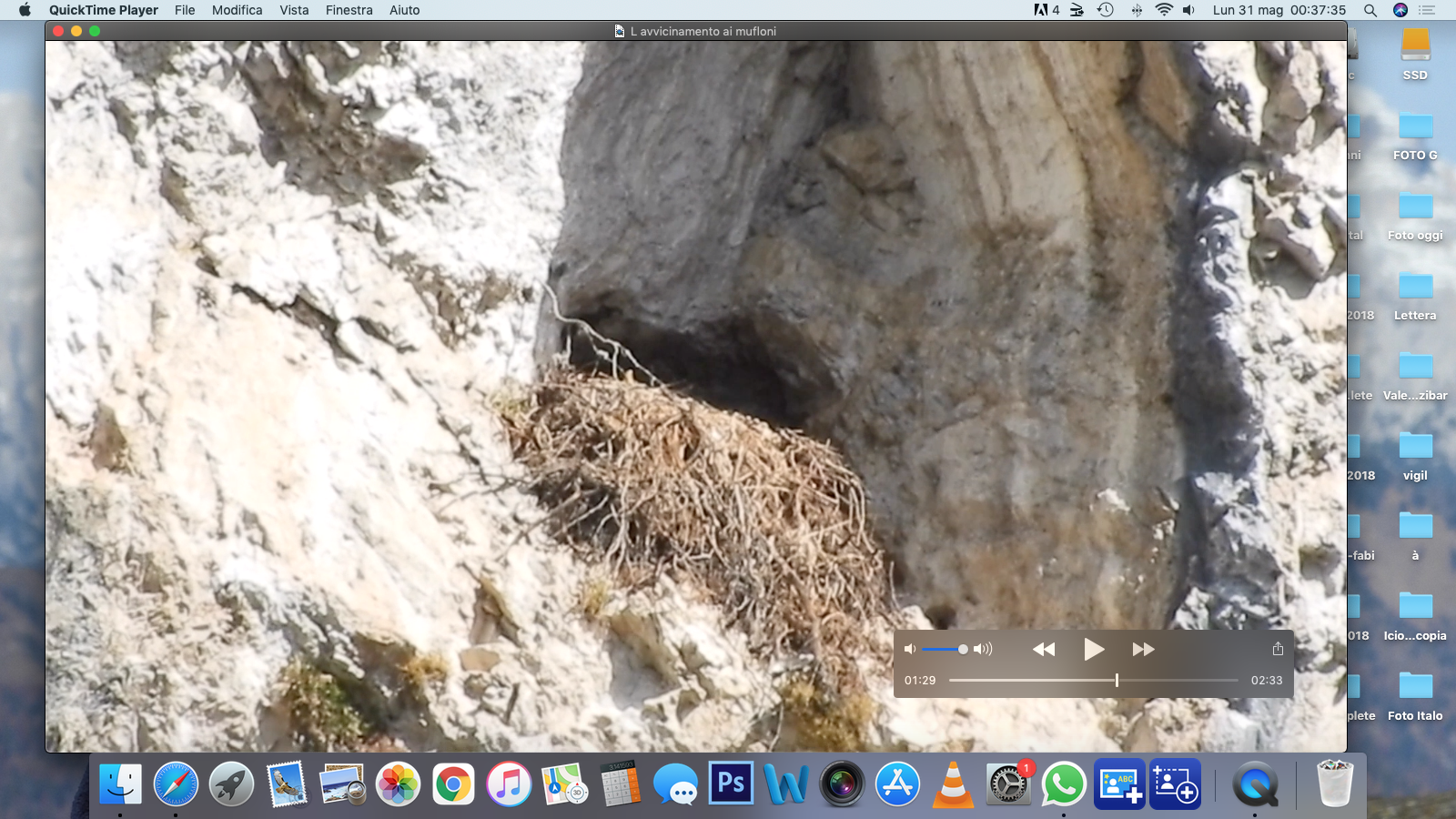This screenshot has height=819, width=1456.
Task: Open Preview app in the Dock
Action: pos(342,784)
